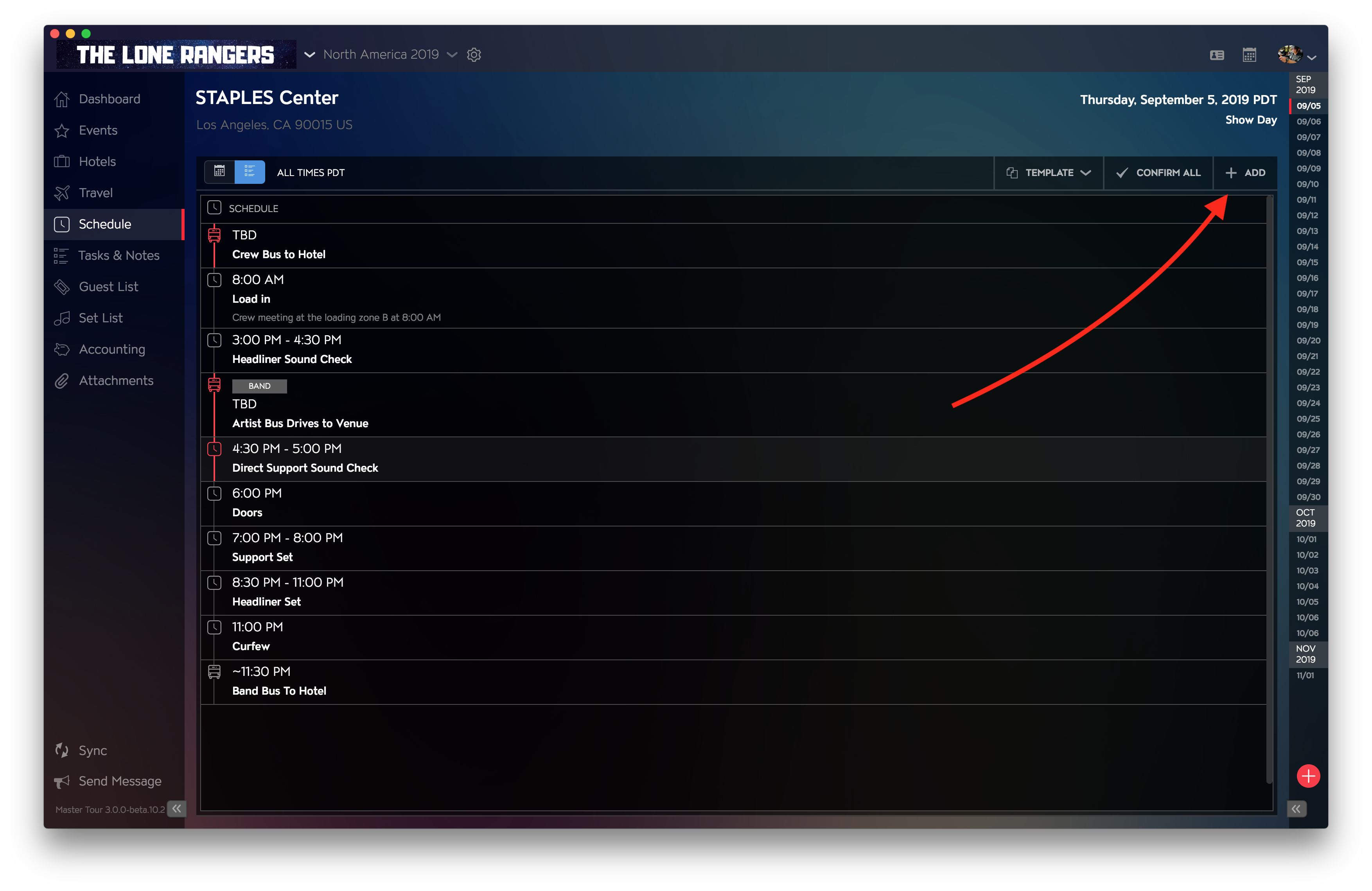The width and height of the screenshot is (1372, 891).
Task: Click bus icon of Artist Bus Drives to Venue
Action: click(x=214, y=385)
